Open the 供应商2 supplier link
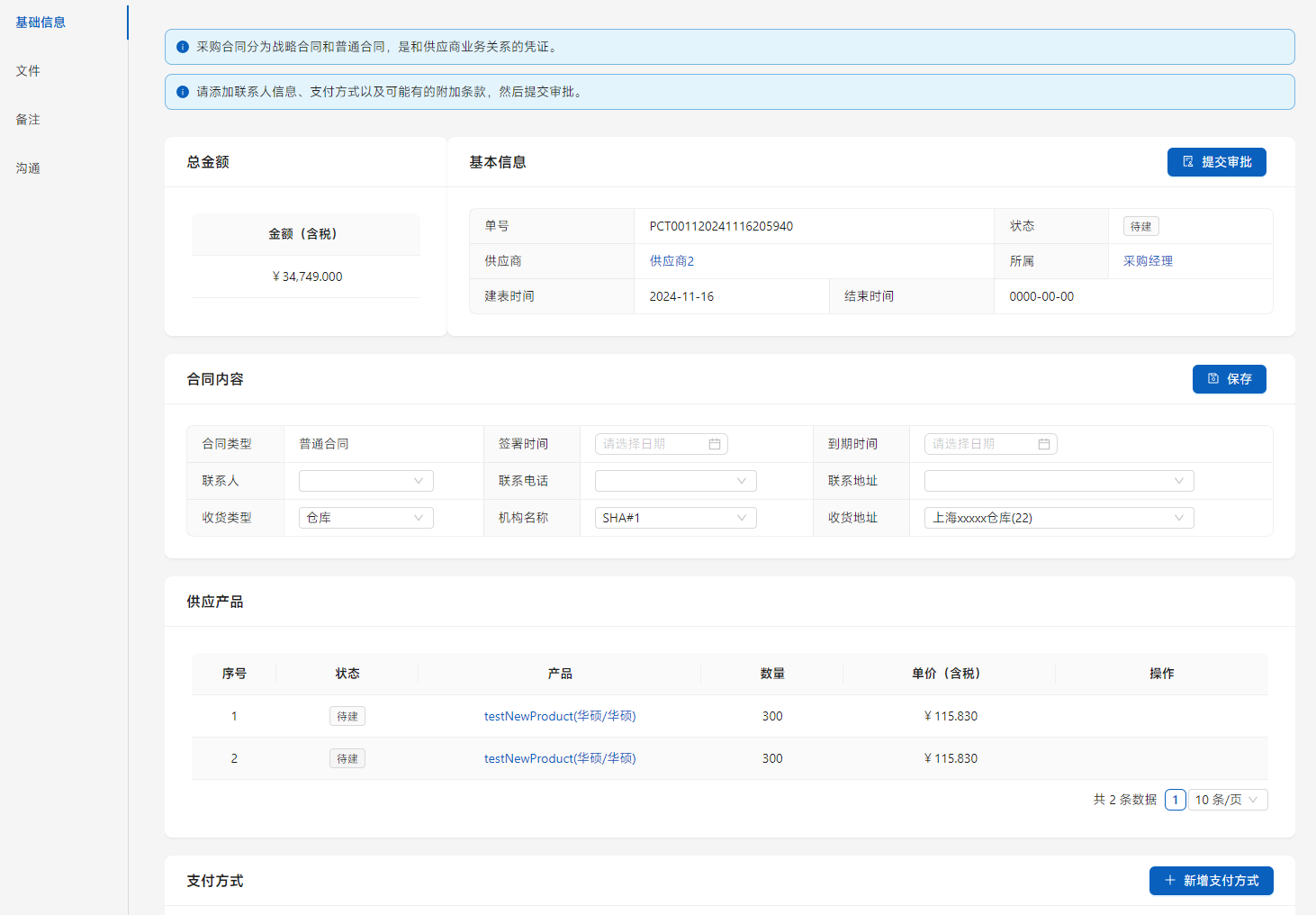Image resolution: width=1316 pixels, height=915 pixels. click(x=672, y=261)
